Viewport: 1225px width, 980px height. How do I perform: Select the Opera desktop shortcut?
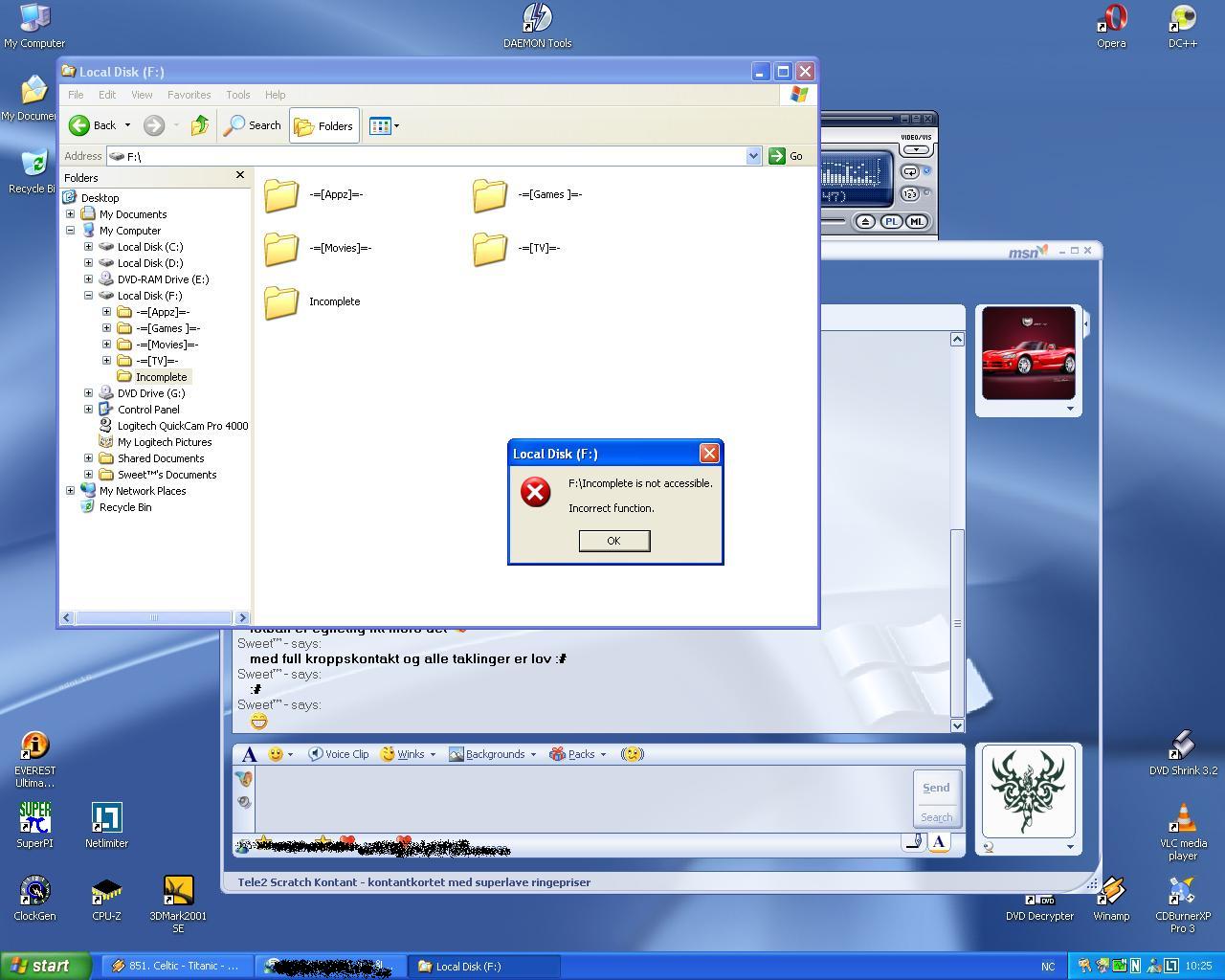click(x=1111, y=19)
